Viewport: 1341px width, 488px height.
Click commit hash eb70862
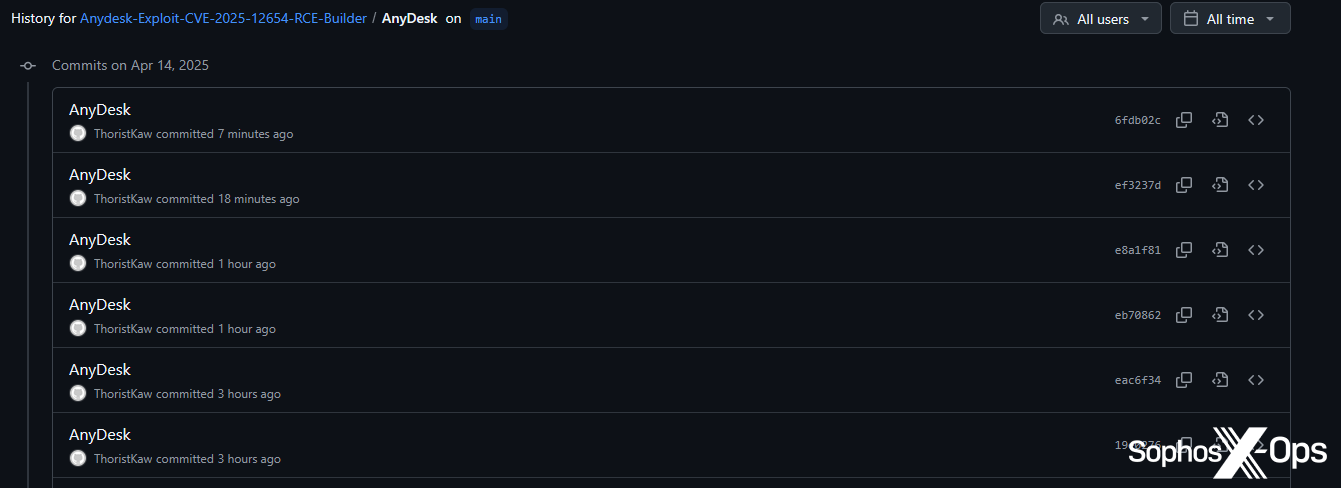(x=1138, y=315)
